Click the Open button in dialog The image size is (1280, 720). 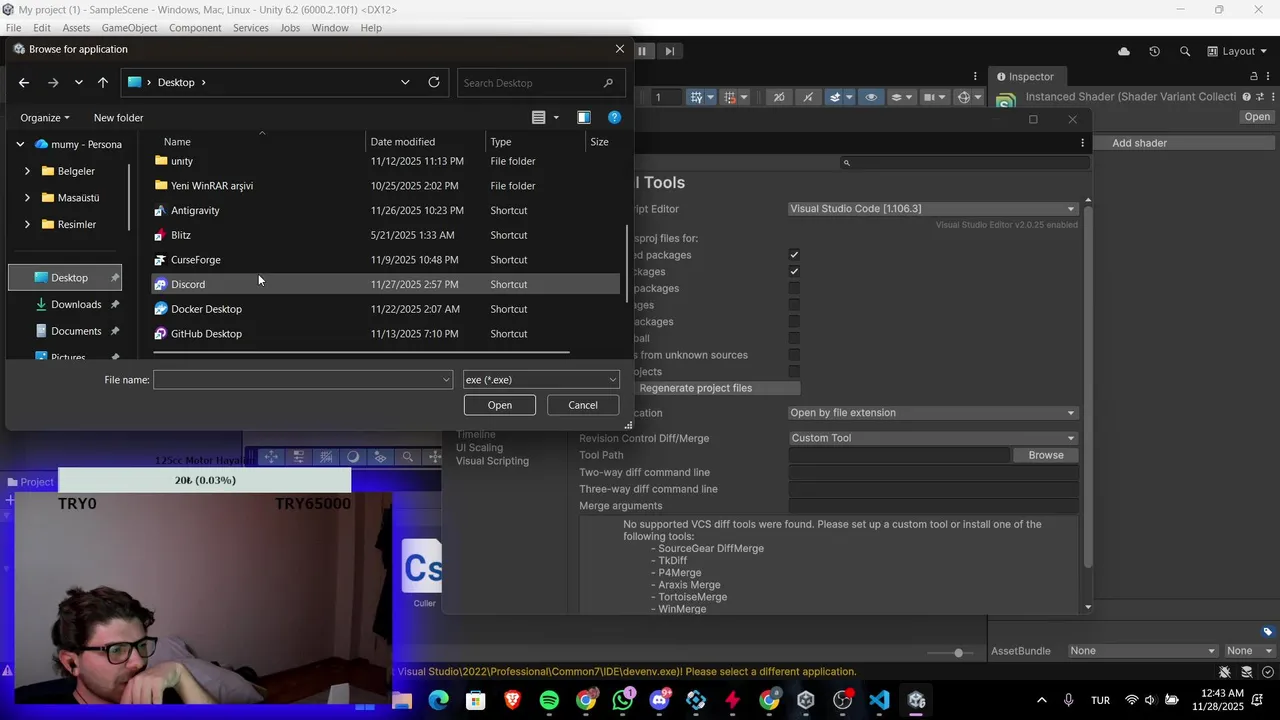500,405
